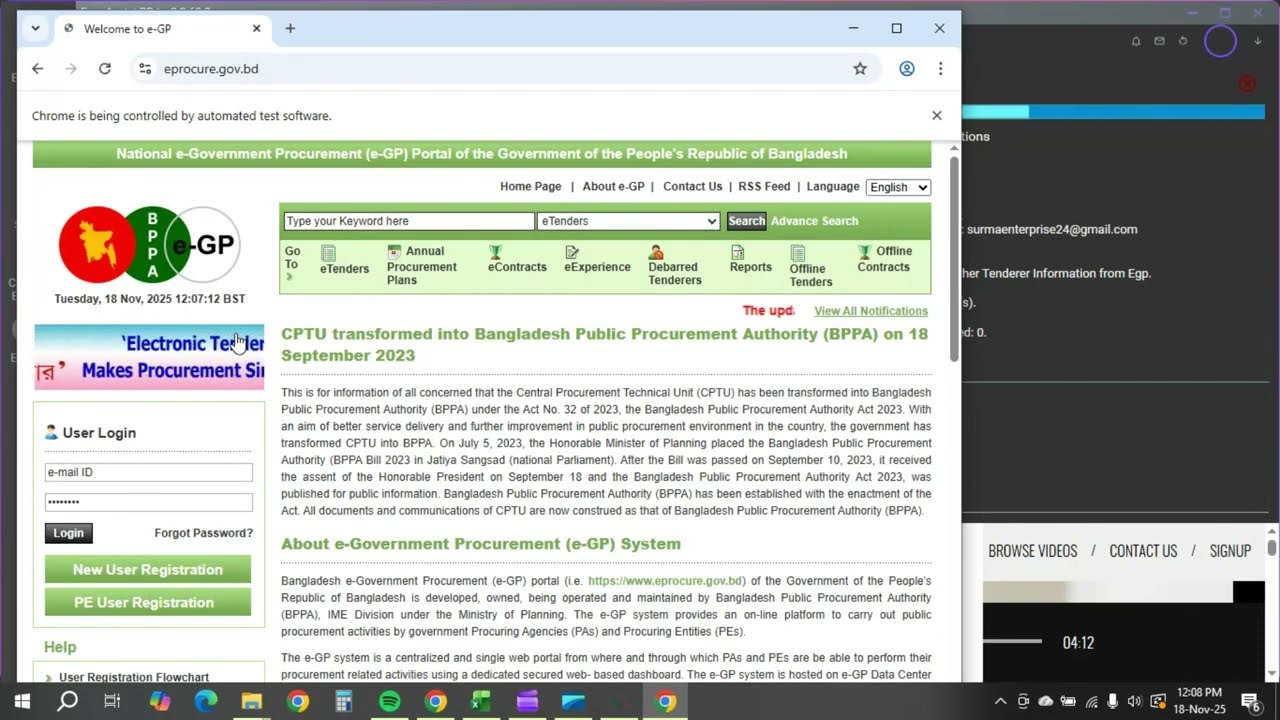Viewport: 1280px width, 720px height.
Task: Select the Welcome to e-GP tab
Action: click(160, 28)
